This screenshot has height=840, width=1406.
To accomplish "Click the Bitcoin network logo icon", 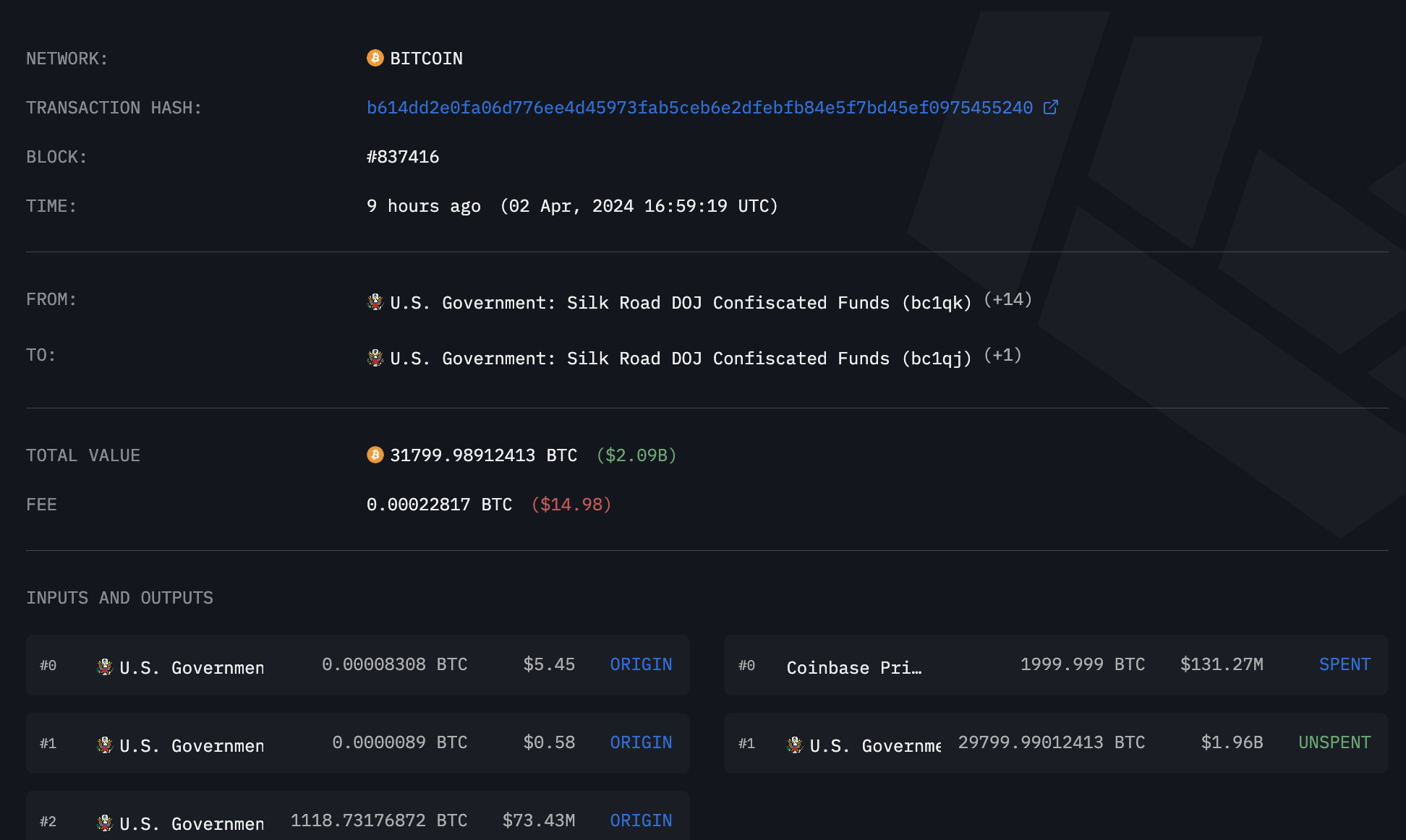I will [x=375, y=58].
